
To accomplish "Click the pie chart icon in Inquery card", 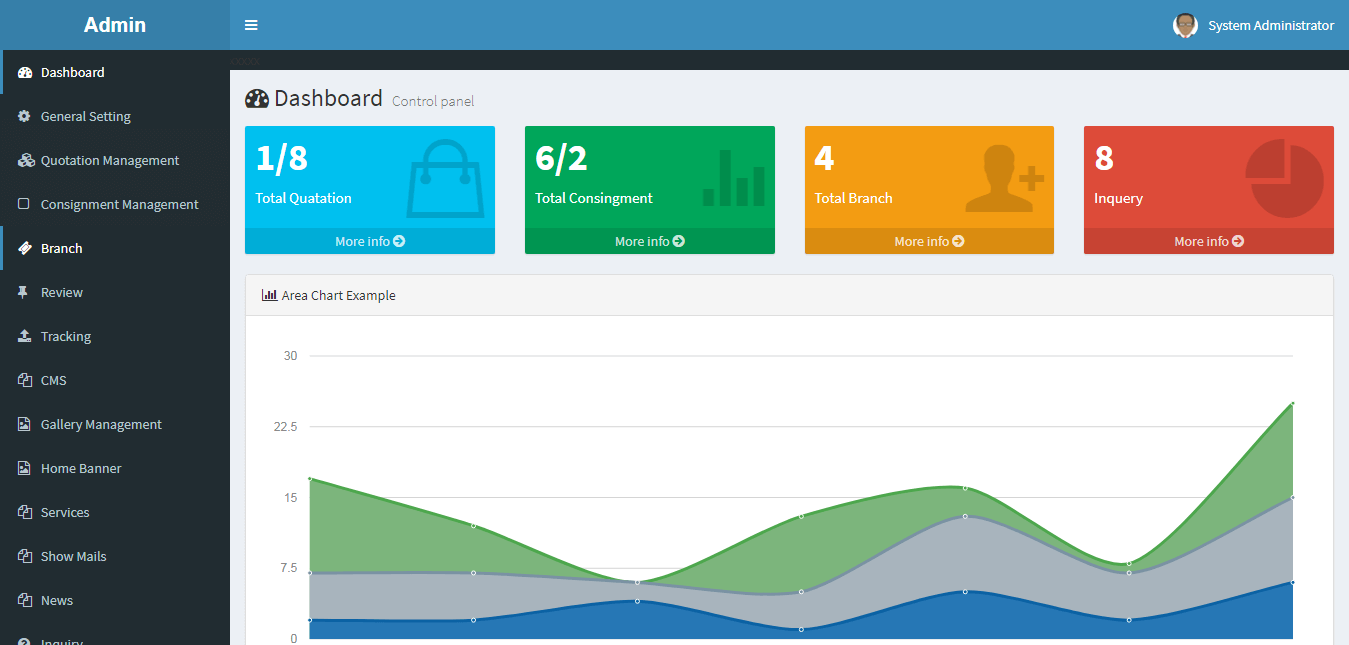I will (1284, 178).
